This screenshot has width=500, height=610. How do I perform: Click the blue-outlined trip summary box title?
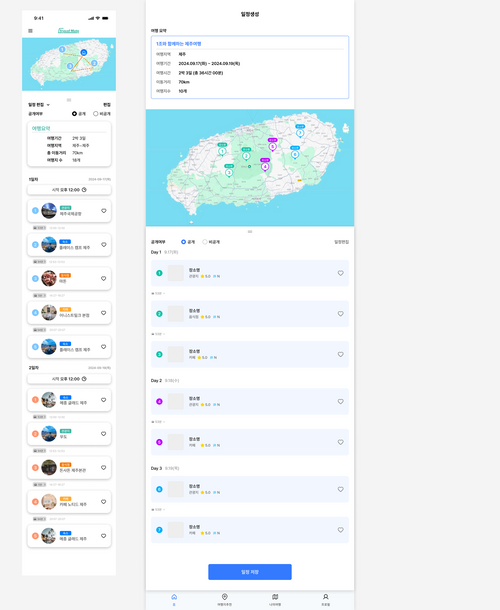coord(179,44)
